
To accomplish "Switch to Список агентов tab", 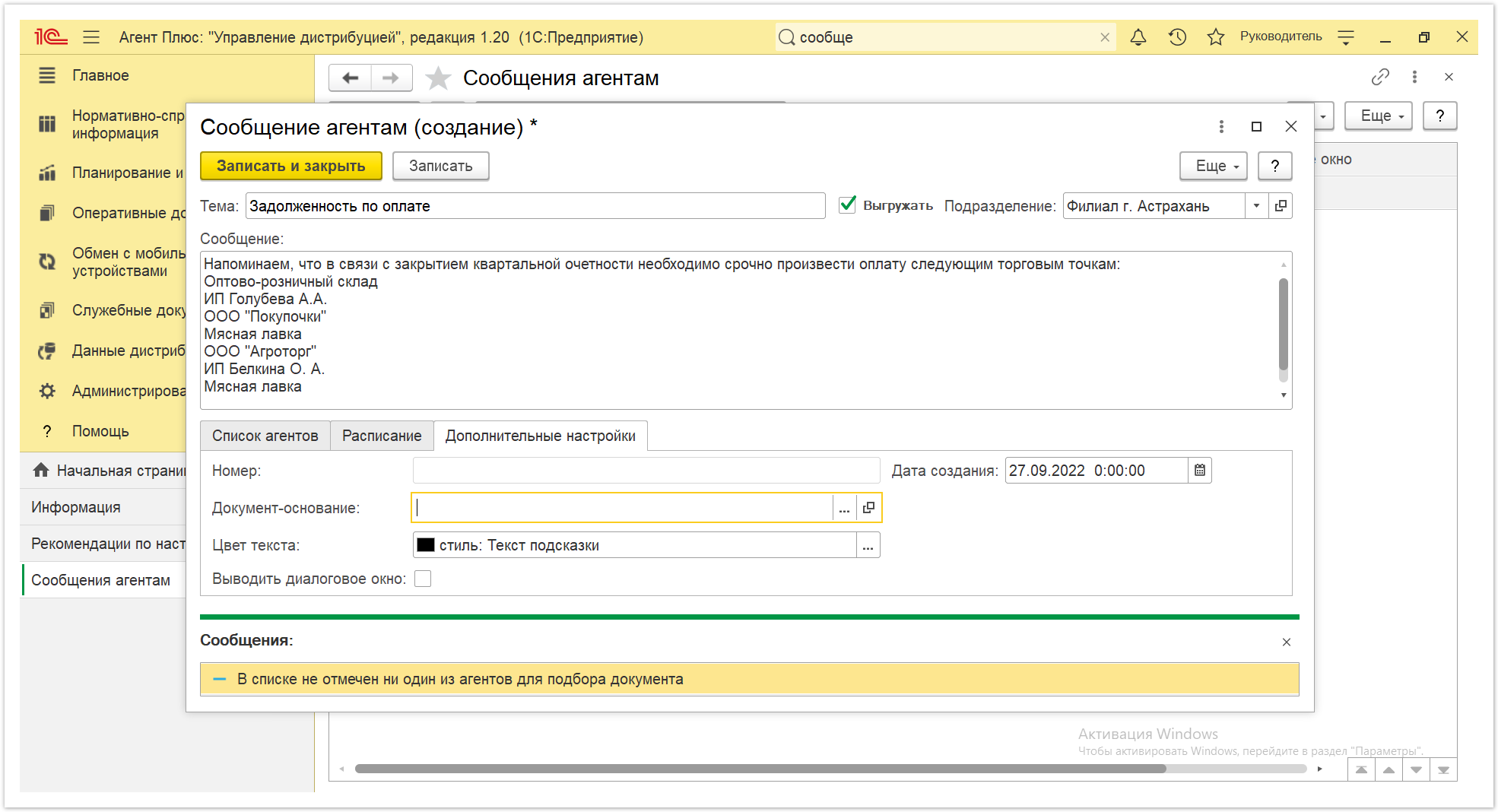I will 265,436.
